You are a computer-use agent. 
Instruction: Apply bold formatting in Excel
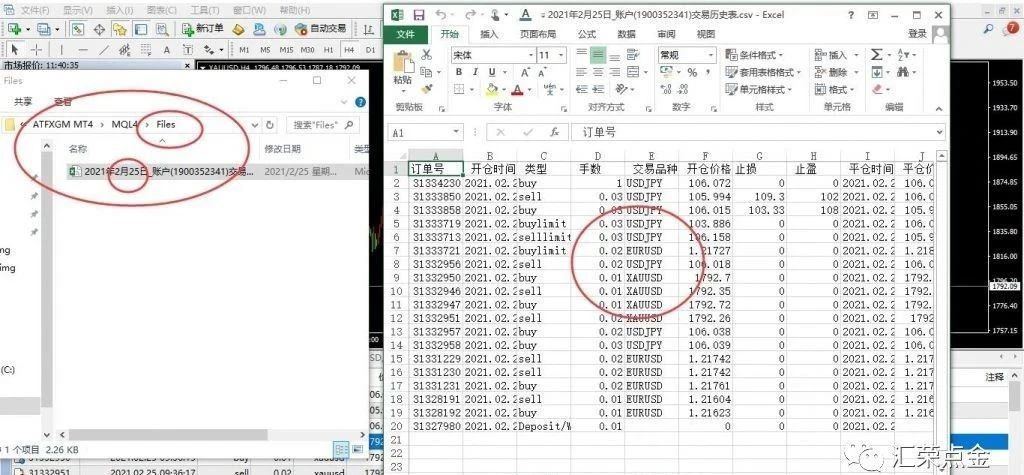[x=458, y=73]
